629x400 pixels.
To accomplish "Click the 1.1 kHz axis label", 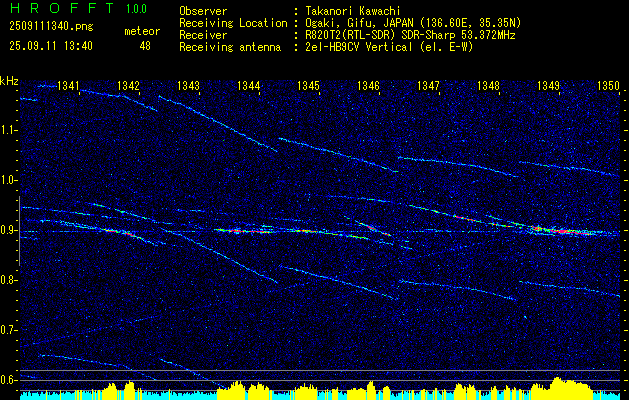I will 9,130.
